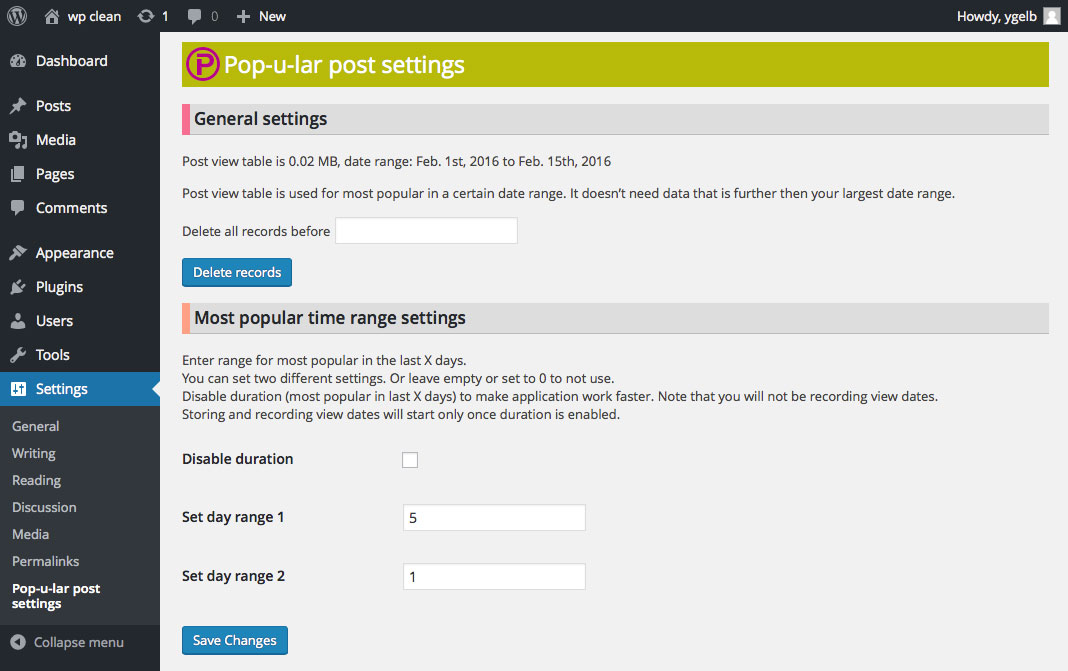
Task: Click the Delete records button
Action: 237,272
